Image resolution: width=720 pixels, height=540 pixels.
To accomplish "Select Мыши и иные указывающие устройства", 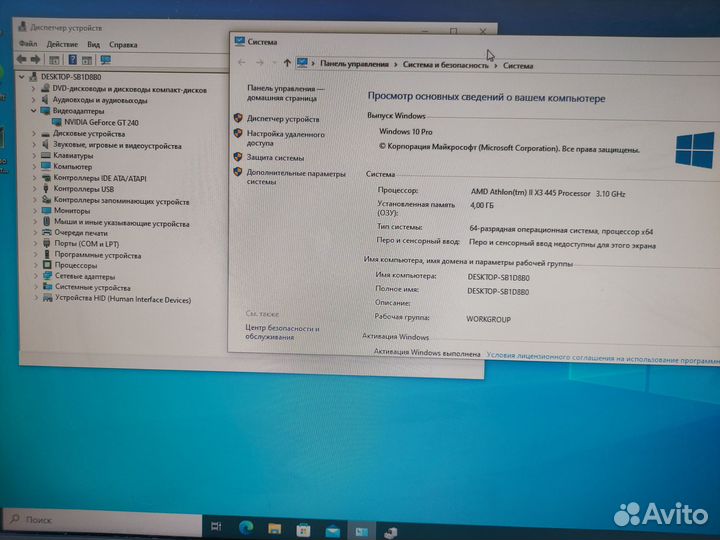I will 122,223.
